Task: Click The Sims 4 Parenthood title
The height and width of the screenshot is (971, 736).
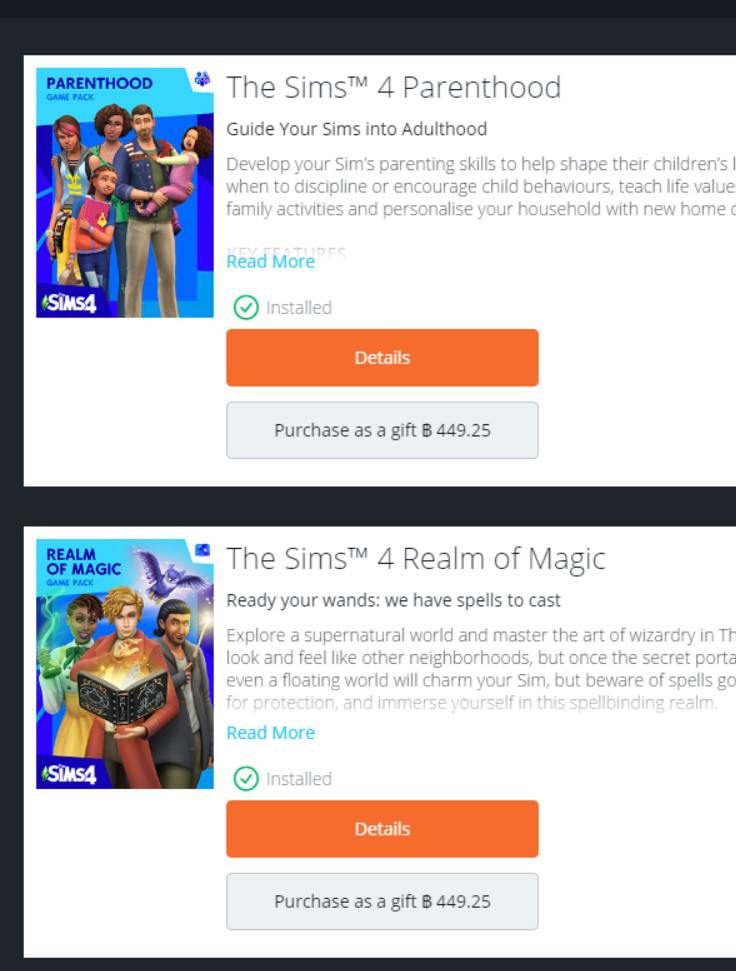Action: [x=394, y=87]
